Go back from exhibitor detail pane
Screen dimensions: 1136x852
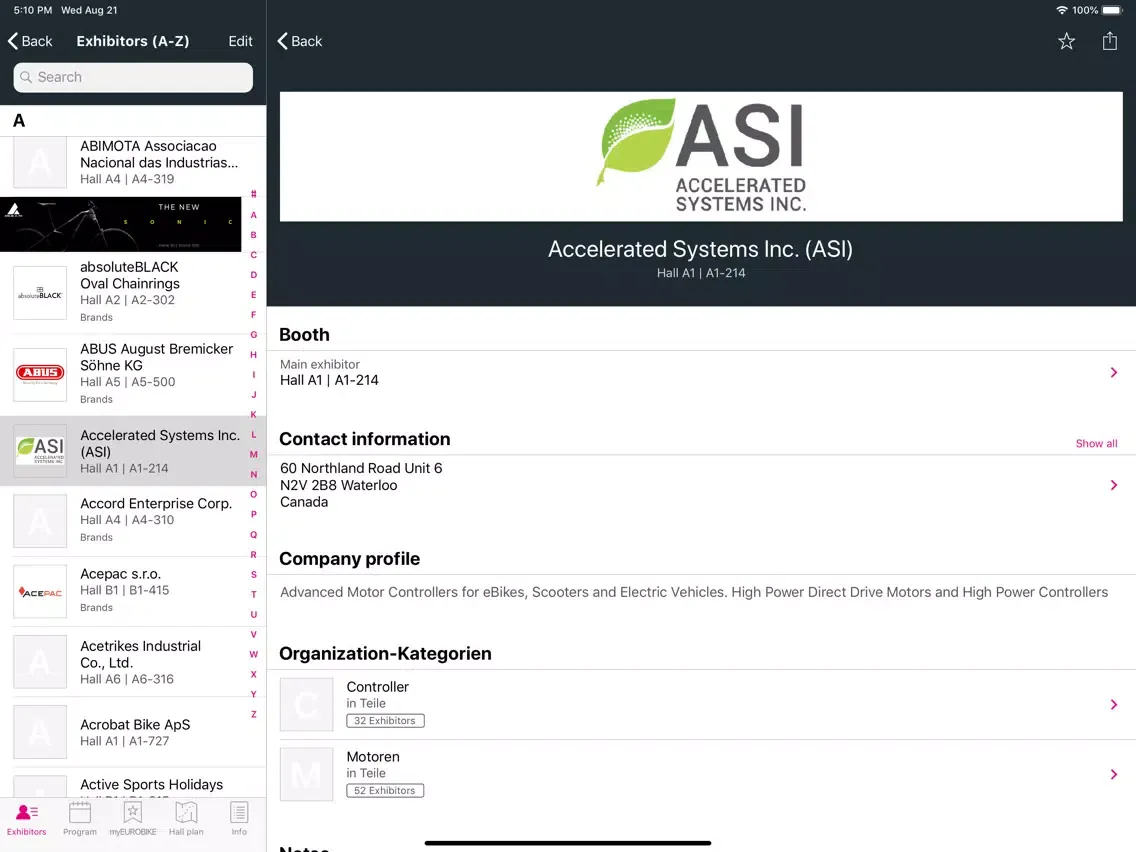(x=299, y=41)
